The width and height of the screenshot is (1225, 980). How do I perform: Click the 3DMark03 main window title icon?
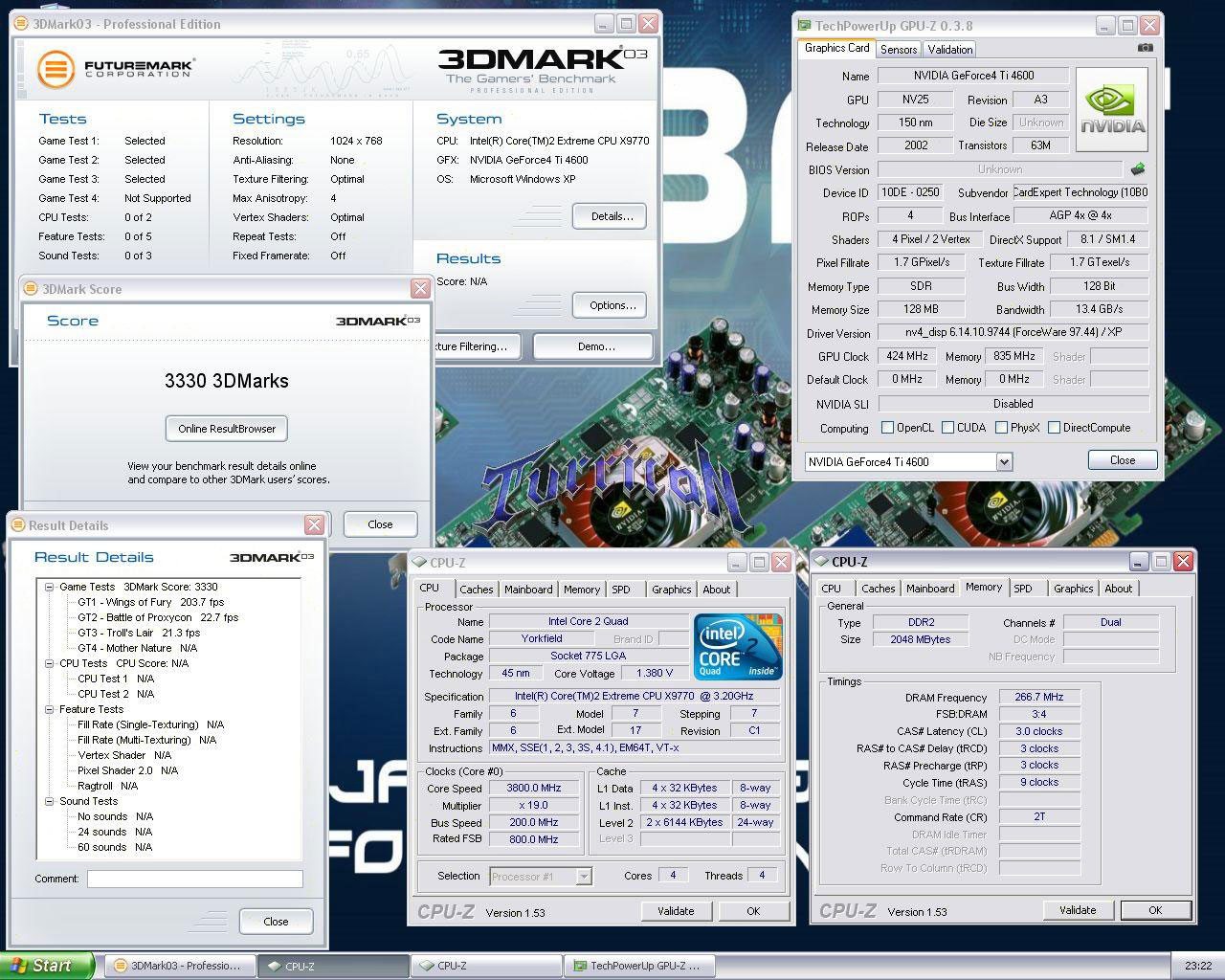point(22,24)
